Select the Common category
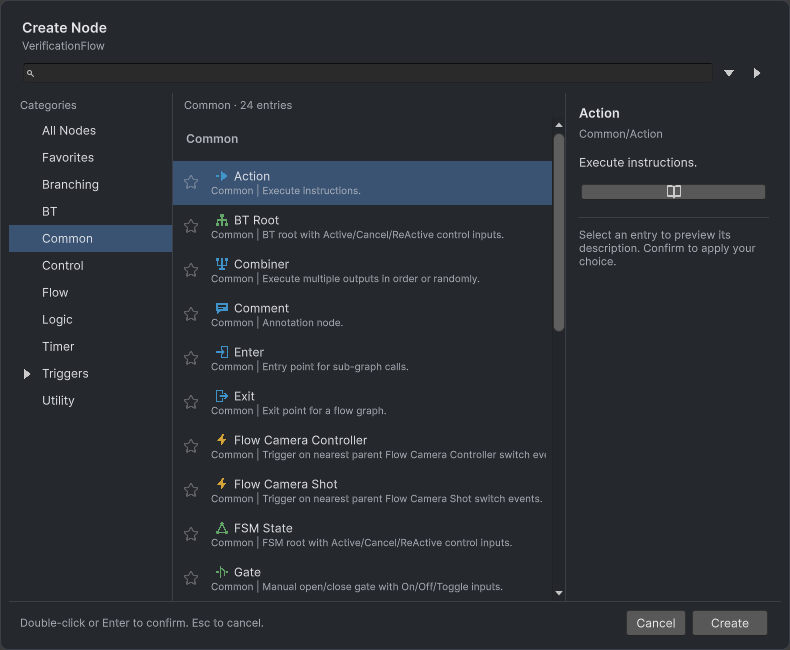The width and height of the screenshot is (790, 650). point(91,238)
